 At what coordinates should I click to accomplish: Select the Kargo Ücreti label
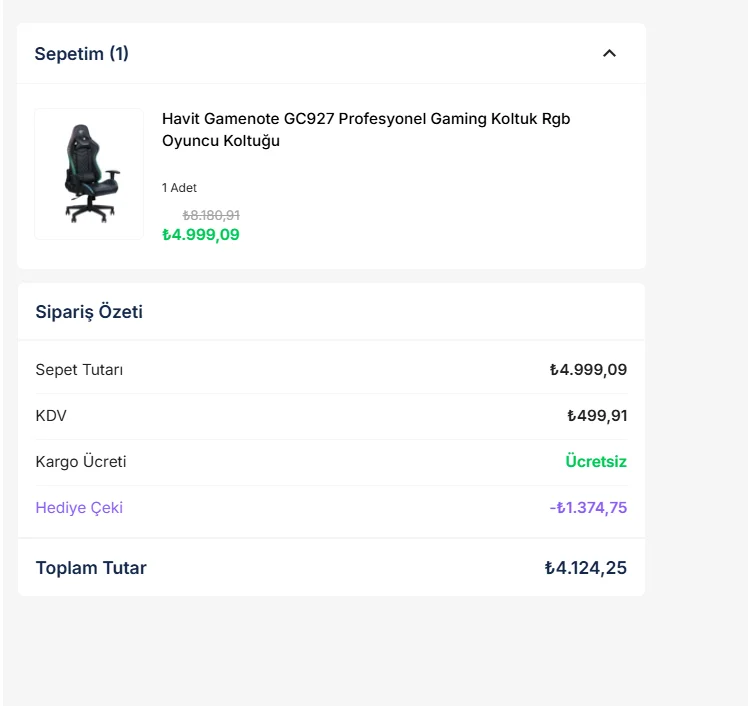[x=81, y=462]
